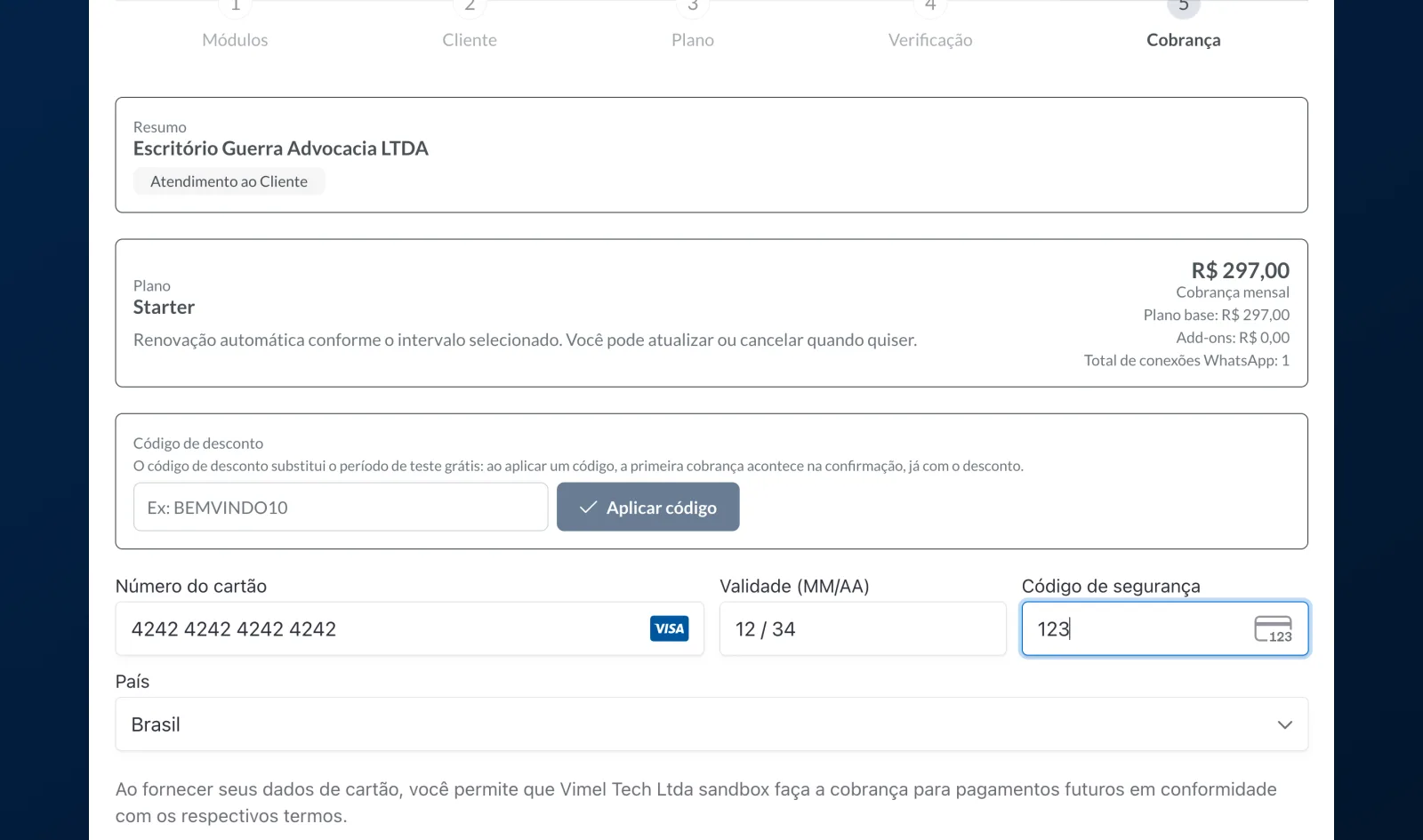This screenshot has height=840, width=1423.
Task: Click Total de conexões WhatsApp: 1
Action: click(x=1186, y=360)
